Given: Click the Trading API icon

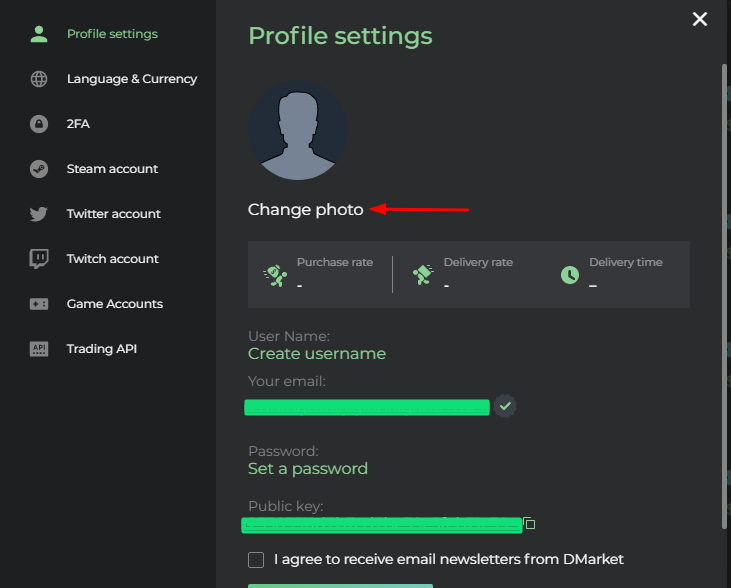Looking at the screenshot, I should click(39, 349).
